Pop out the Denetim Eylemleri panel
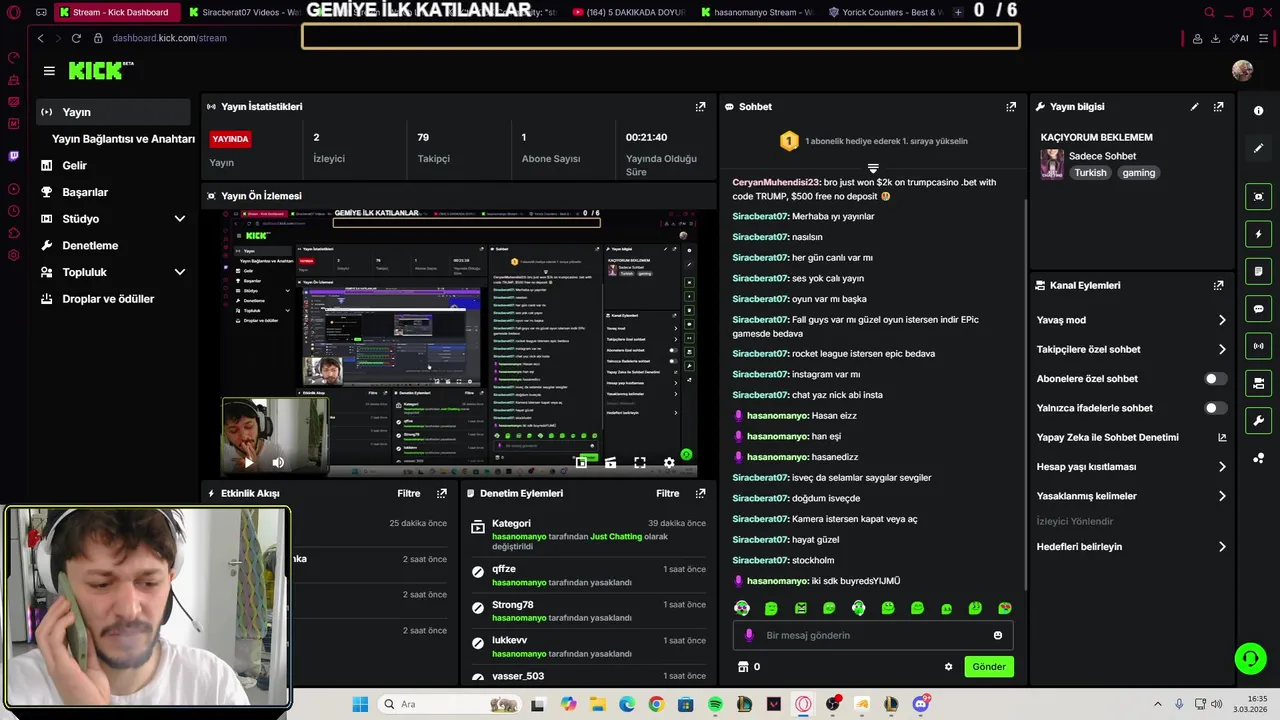This screenshot has width=1280, height=720. point(700,493)
